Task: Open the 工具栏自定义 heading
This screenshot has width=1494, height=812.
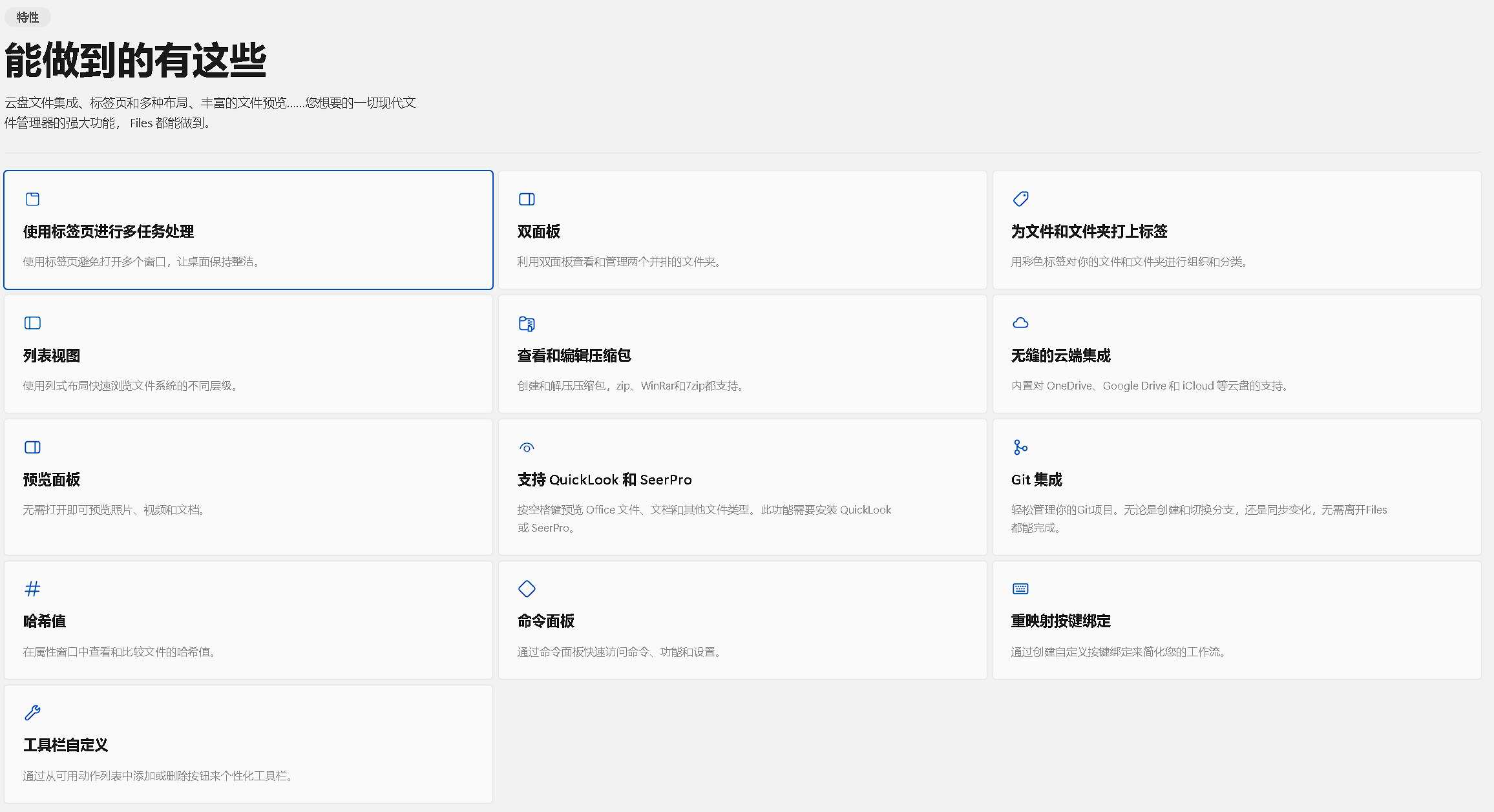Action: point(66,745)
